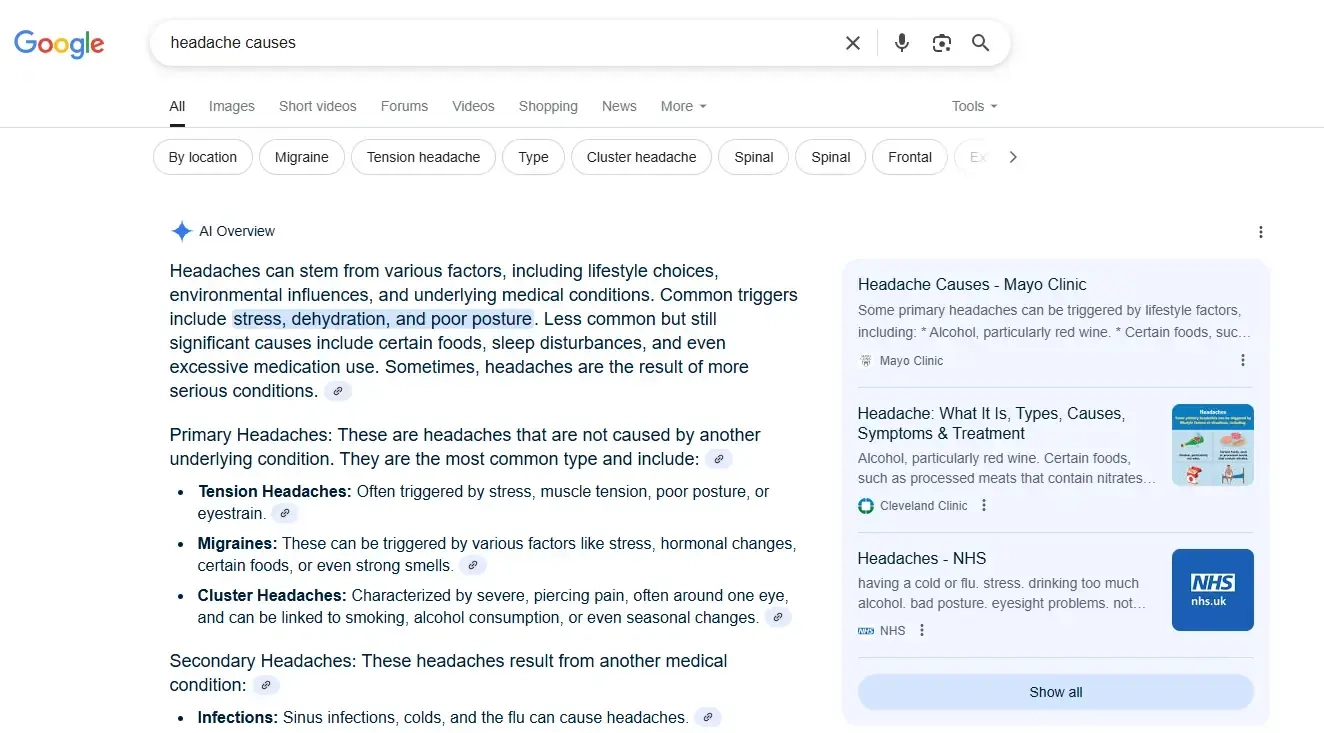Click the Cleveland Clinic headache infographic thumbnail
The image size is (1324, 733).
[1213, 445]
